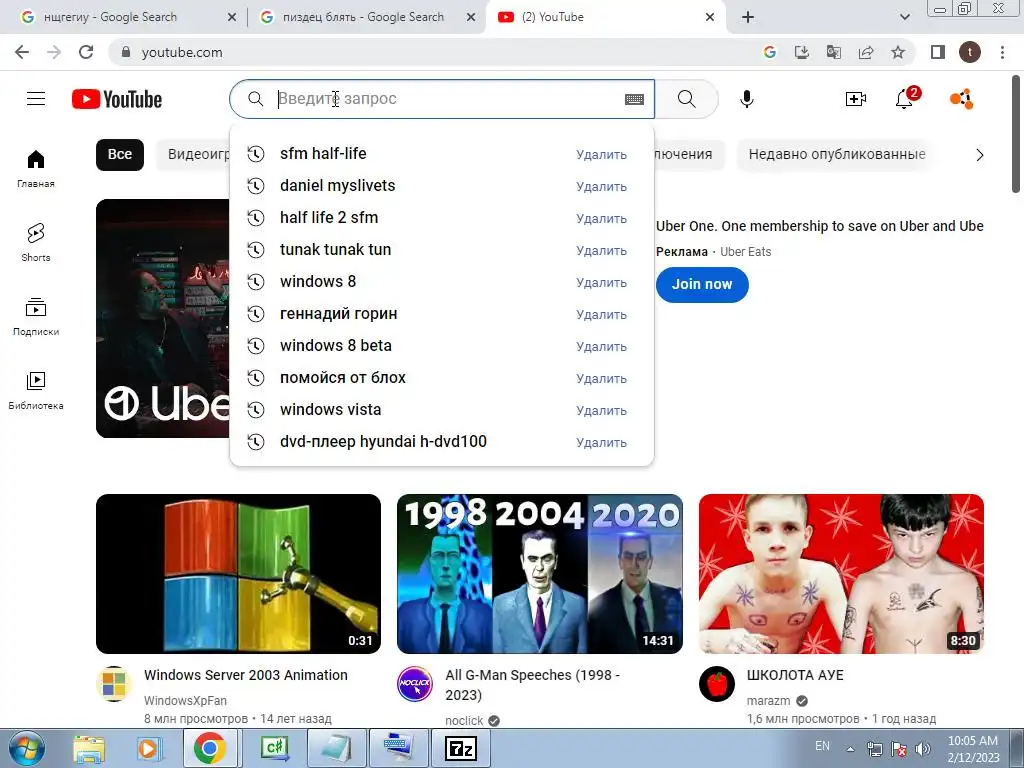The image size is (1024, 768).
Task: Remove 'sfm half-life' with Удалить
Action: [601, 154]
